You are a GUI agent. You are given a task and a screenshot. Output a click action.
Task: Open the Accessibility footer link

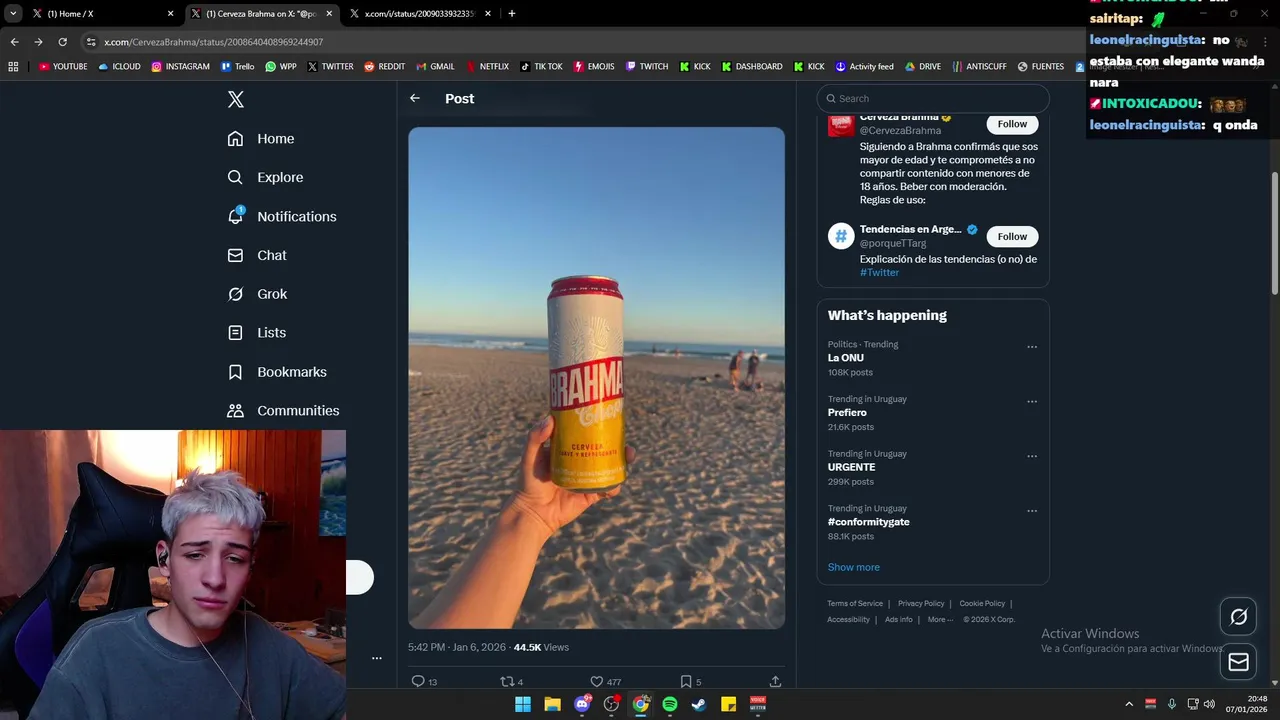848,620
